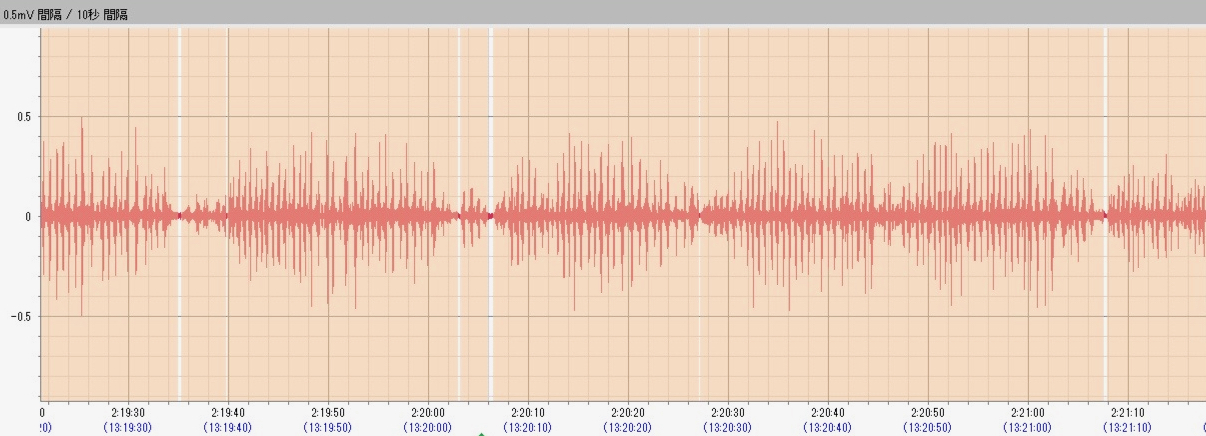
Task: Click the 2:19:30 time axis label
Action: [x=128, y=412]
